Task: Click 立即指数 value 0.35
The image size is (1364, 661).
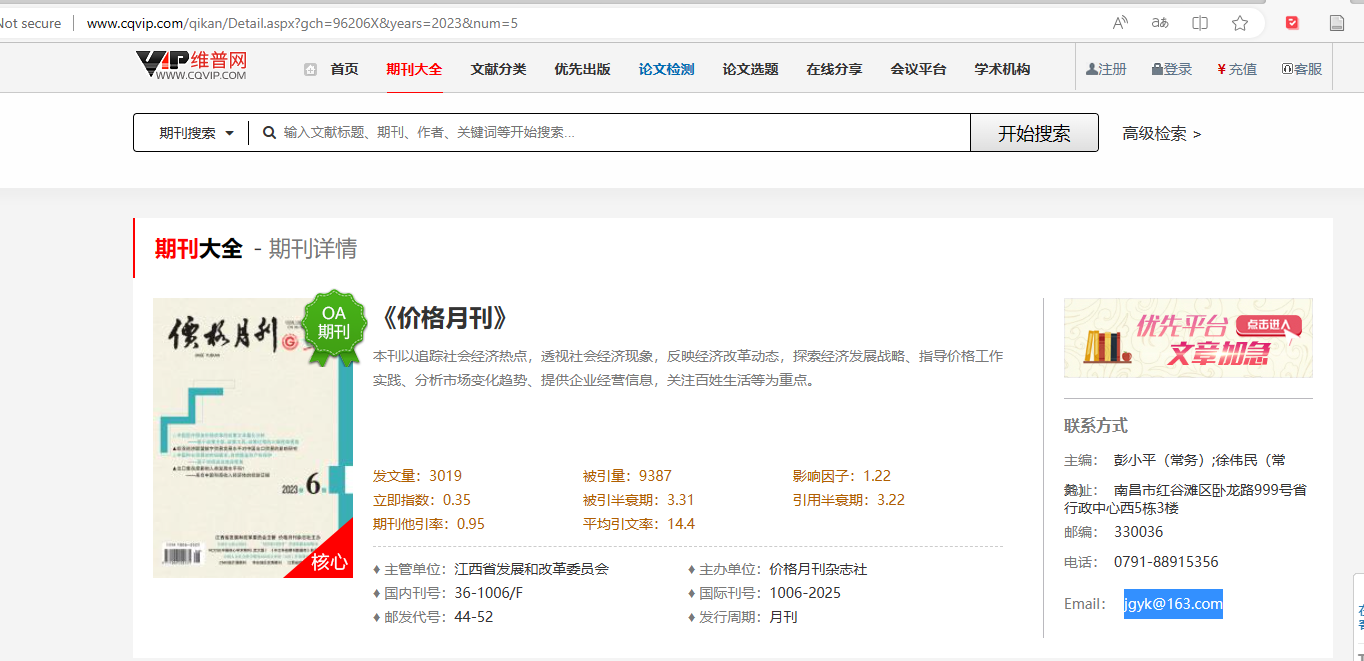Action: tap(457, 500)
